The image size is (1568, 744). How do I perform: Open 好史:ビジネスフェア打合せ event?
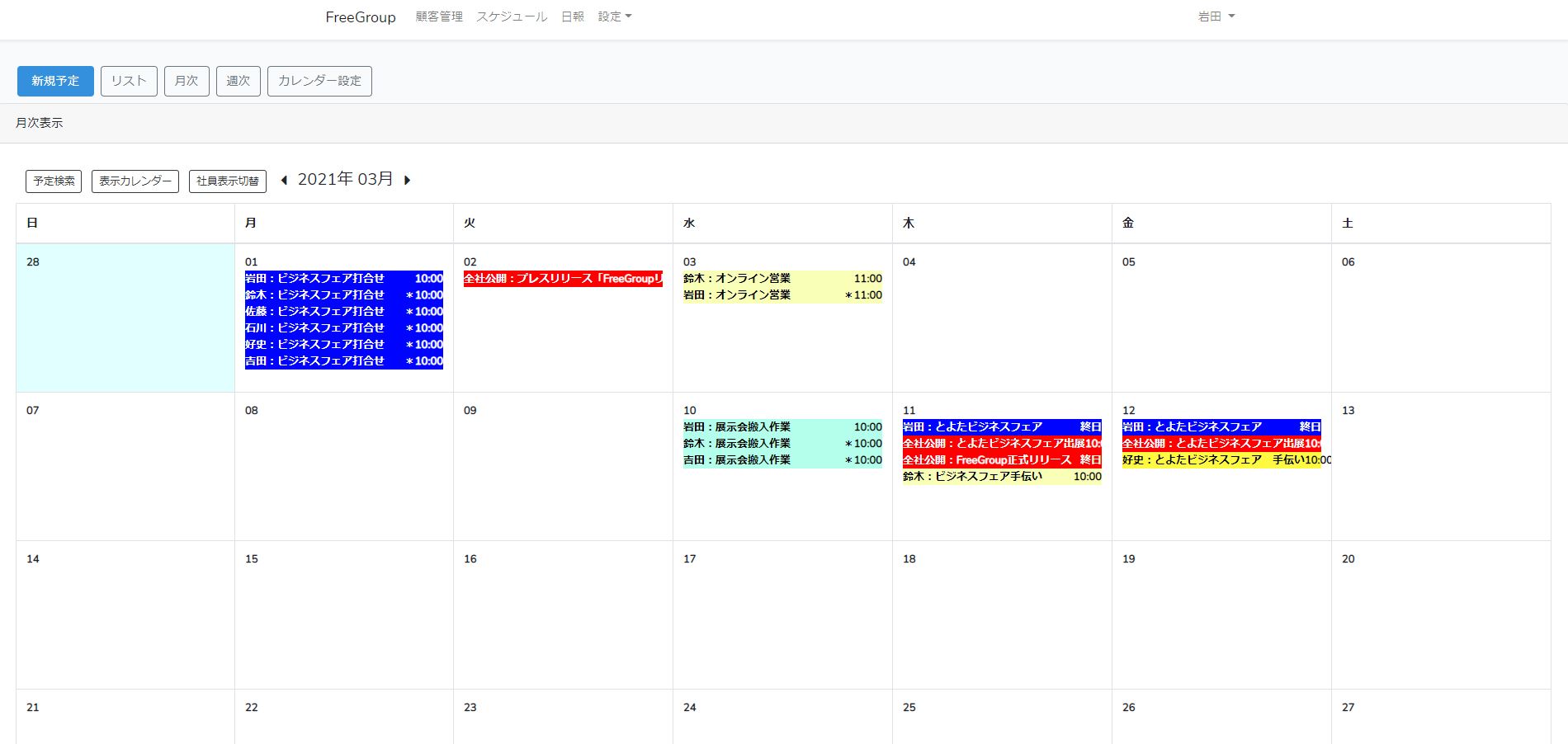click(x=344, y=345)
